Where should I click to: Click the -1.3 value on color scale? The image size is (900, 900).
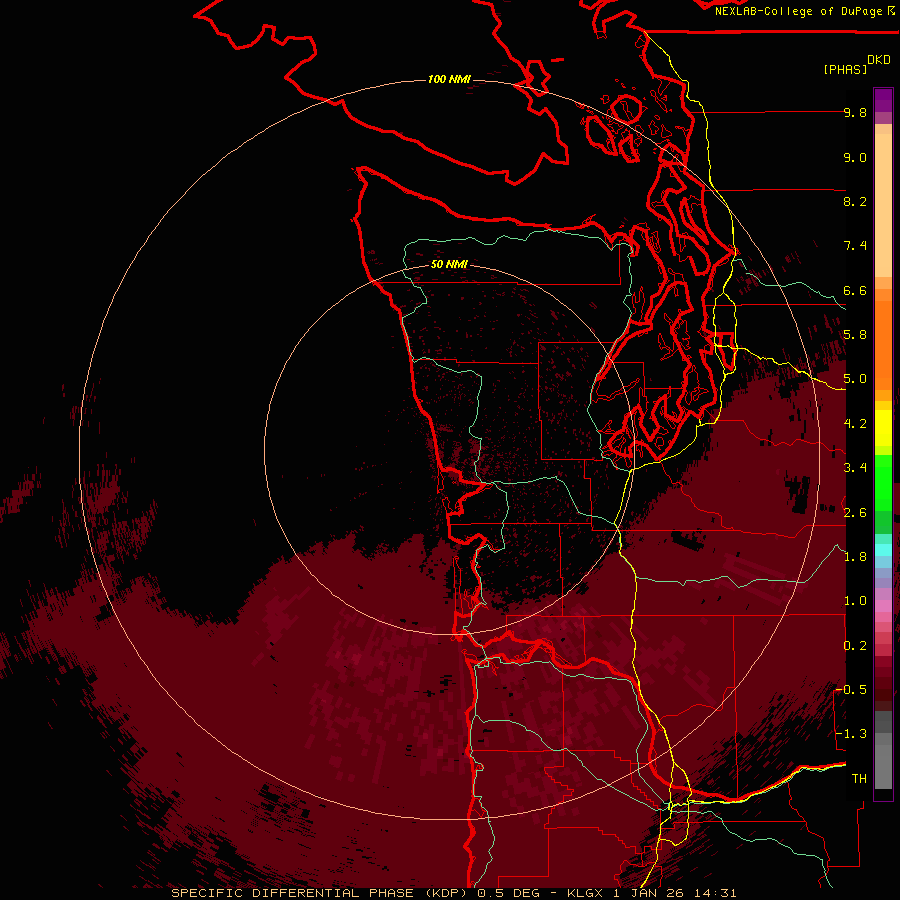click(851, 734)
